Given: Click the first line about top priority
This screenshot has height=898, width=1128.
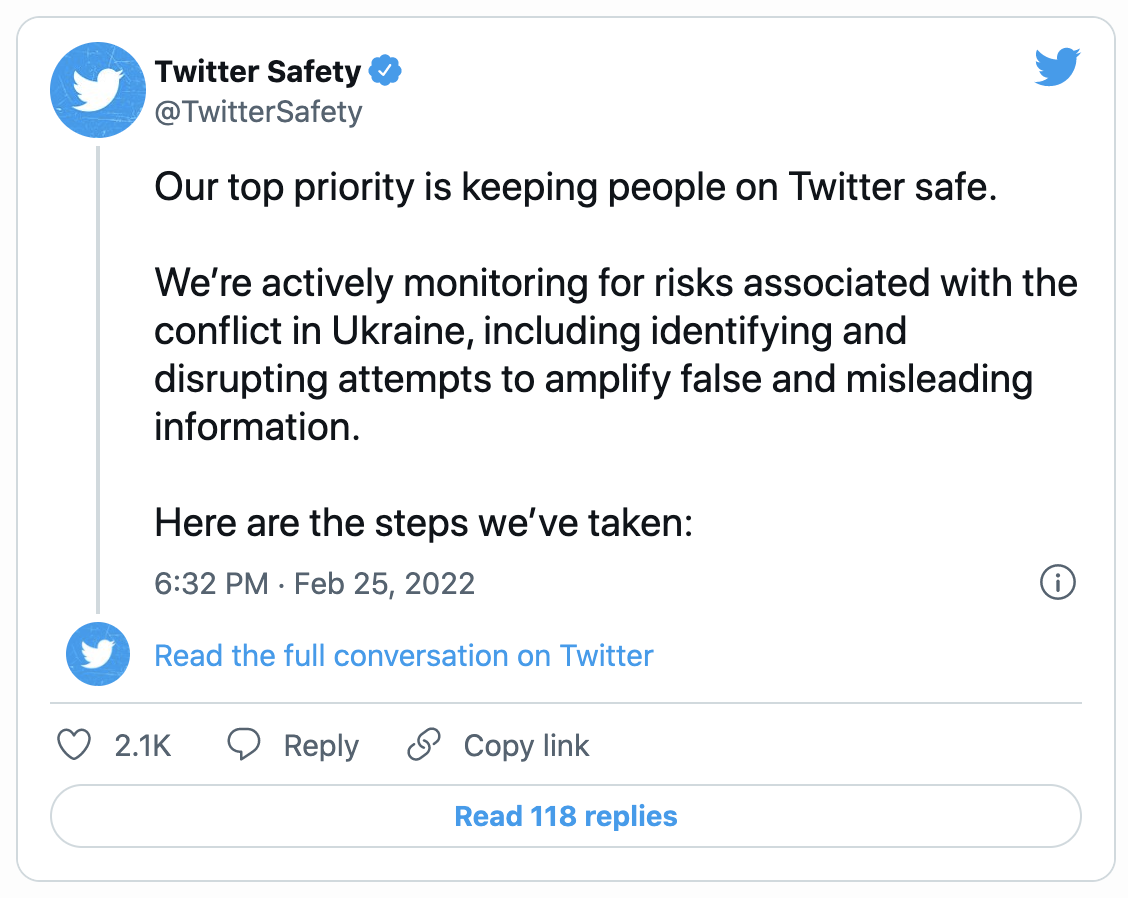Looking at the screenshot, I should (576, 187).
